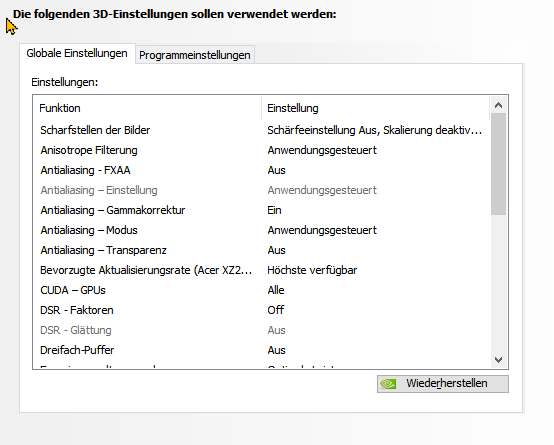Select the DSR - Faktoren row
This screenshot has height=445, width=554.
pyautogui.click(x=261, y=310)
